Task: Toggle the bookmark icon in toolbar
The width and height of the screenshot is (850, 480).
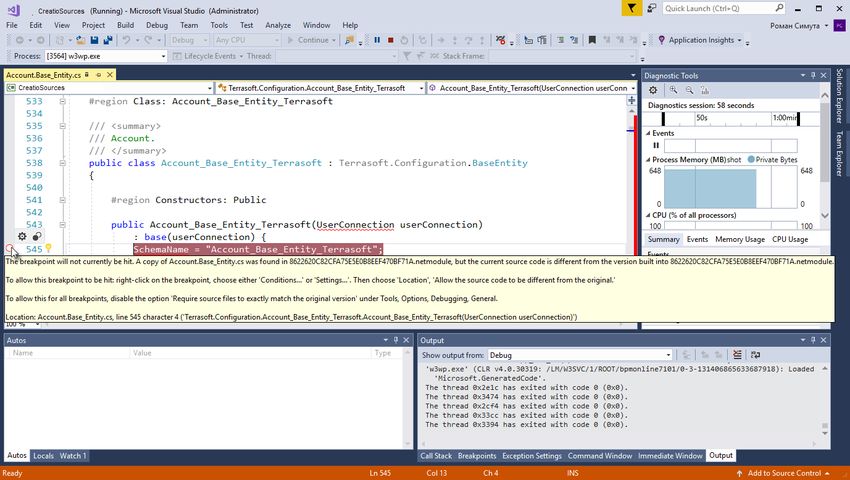Action: 592,40
